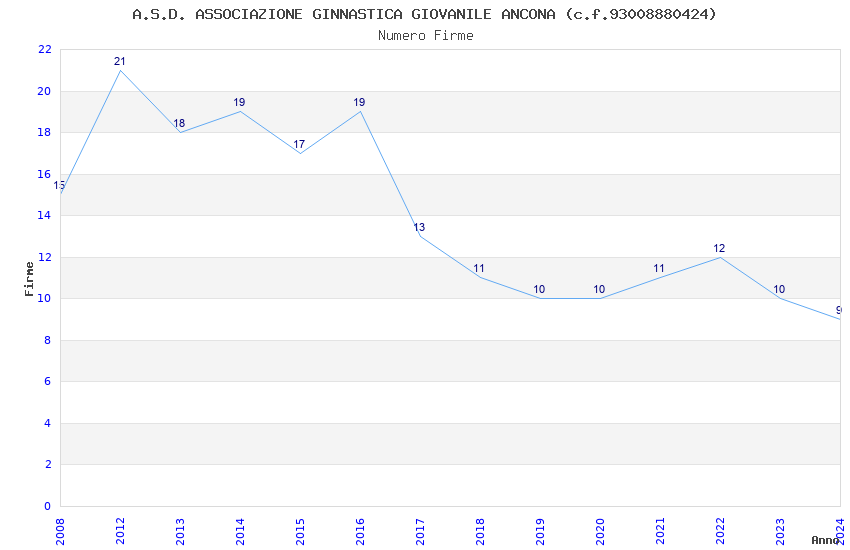850x550 pixels.
Task: Click the y-axis tick value 8
Action: coord(48,340)
